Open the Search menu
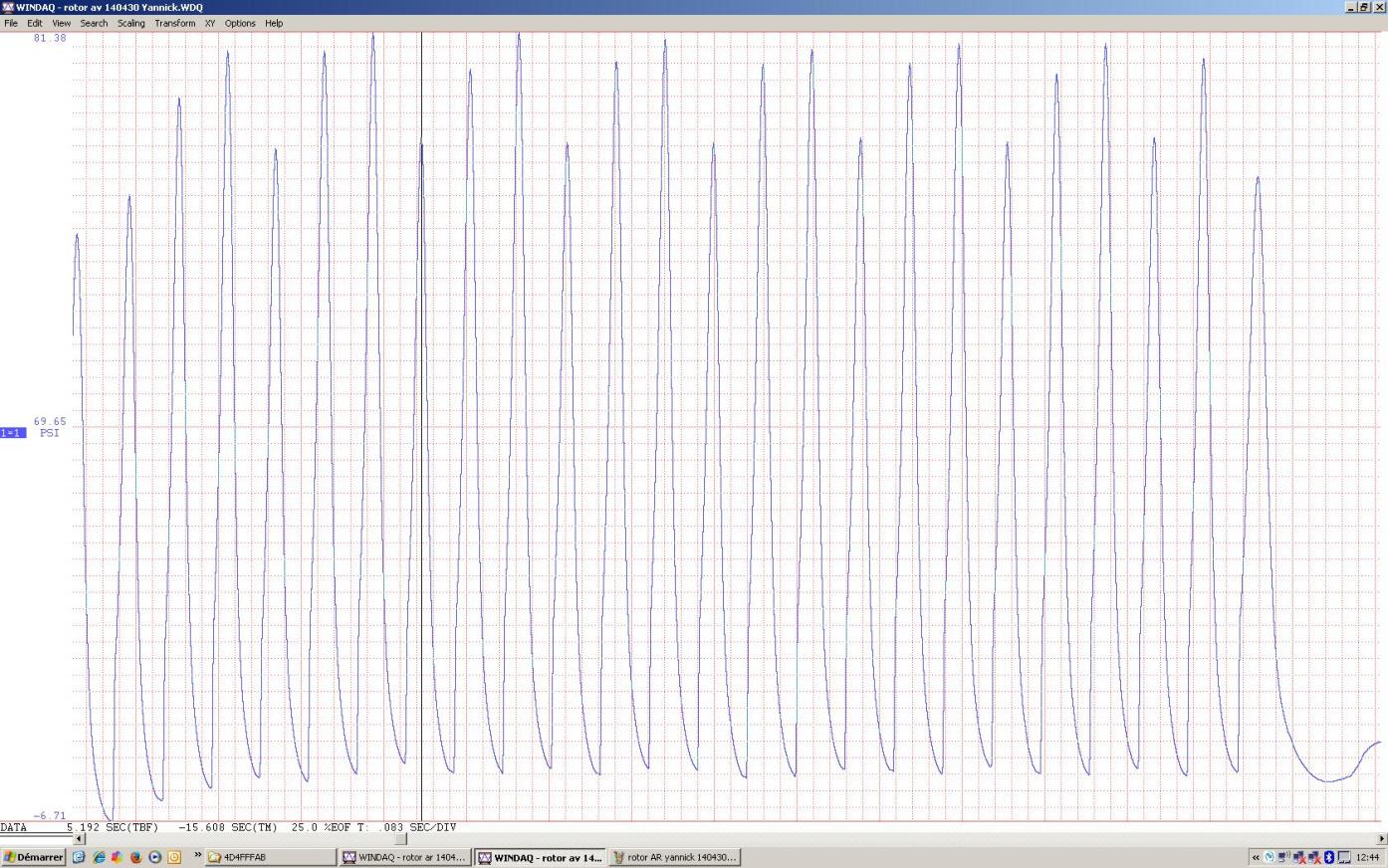 (94, 23)
